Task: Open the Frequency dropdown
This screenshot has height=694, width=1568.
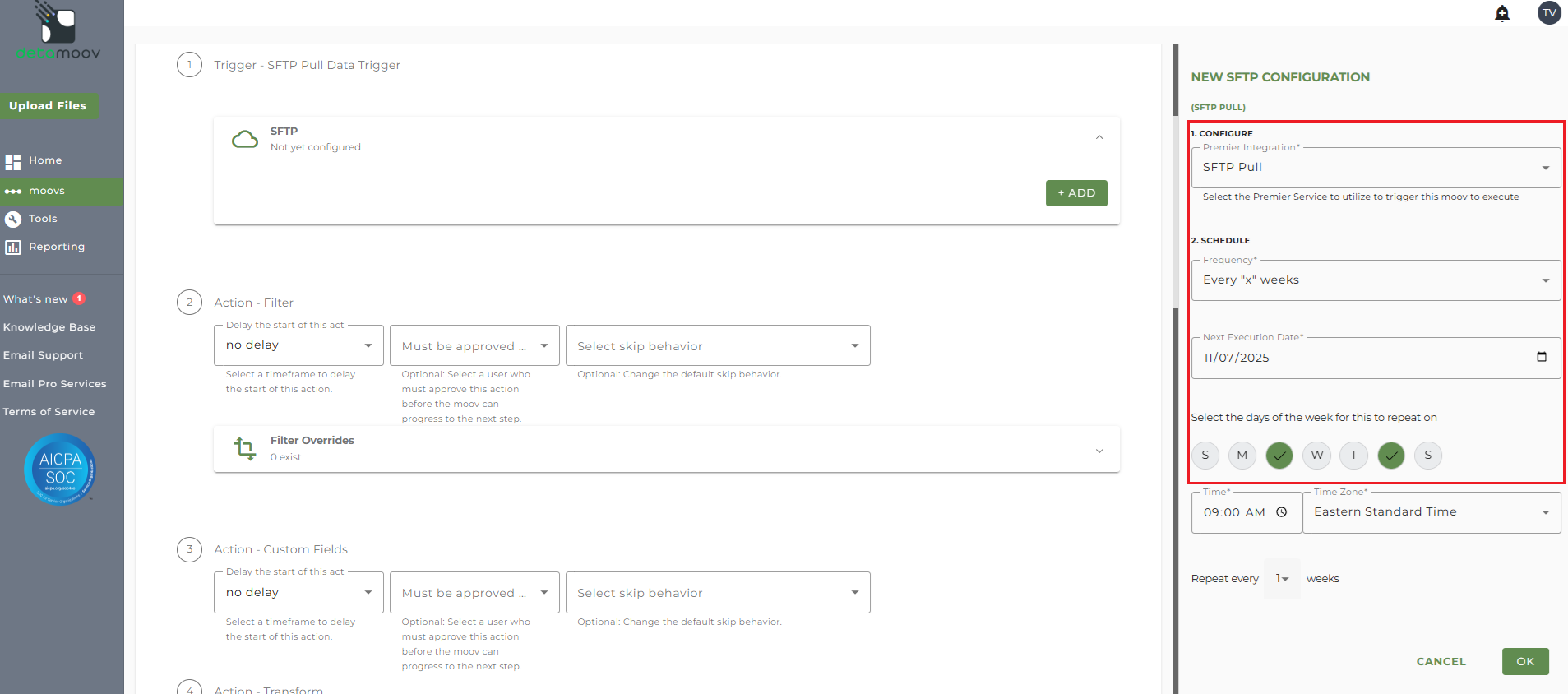Action: coord(1375,280)
